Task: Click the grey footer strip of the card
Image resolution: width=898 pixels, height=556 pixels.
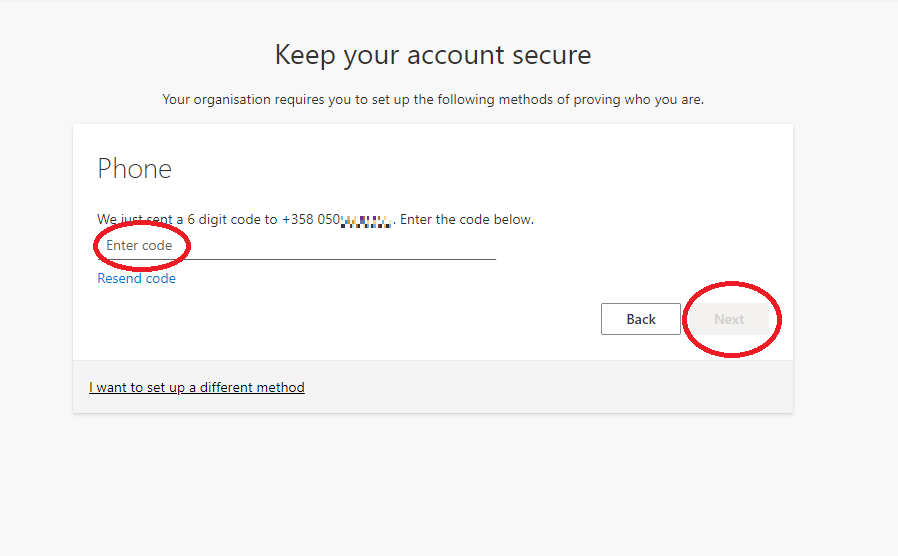Action: 550,387
